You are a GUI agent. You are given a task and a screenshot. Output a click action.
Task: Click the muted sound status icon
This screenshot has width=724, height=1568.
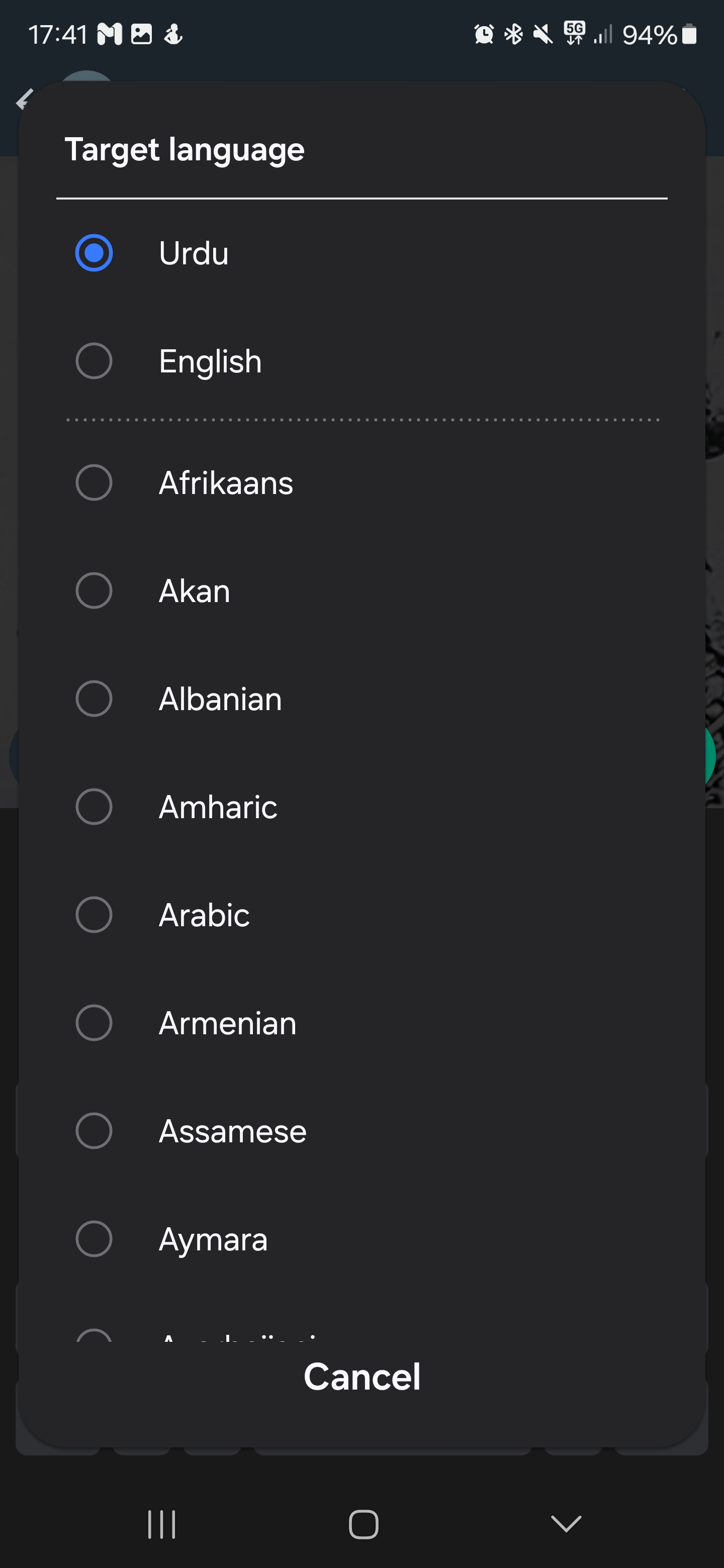(542, 35)
